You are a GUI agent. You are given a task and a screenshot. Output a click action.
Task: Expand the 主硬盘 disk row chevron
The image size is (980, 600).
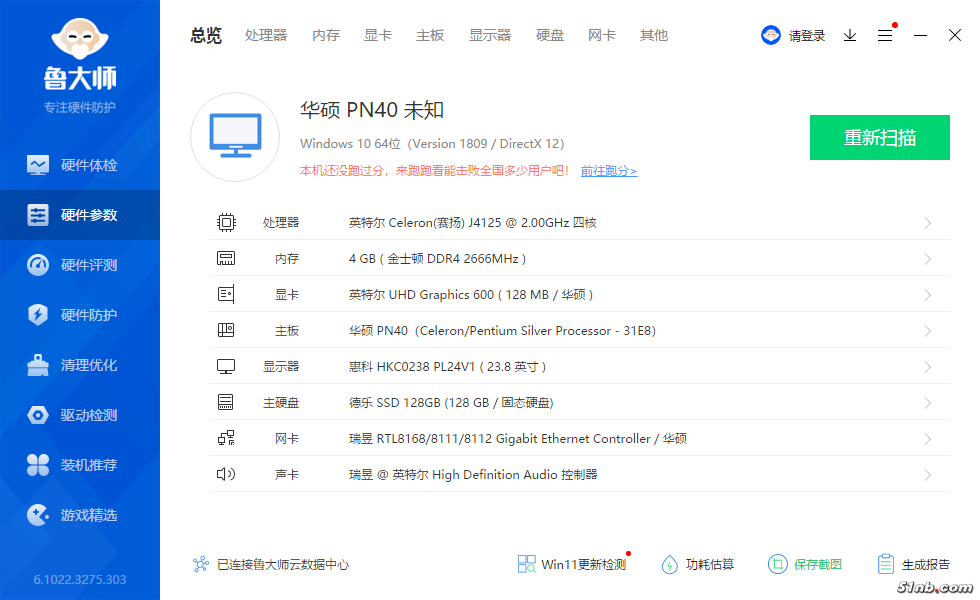(928, 403)
